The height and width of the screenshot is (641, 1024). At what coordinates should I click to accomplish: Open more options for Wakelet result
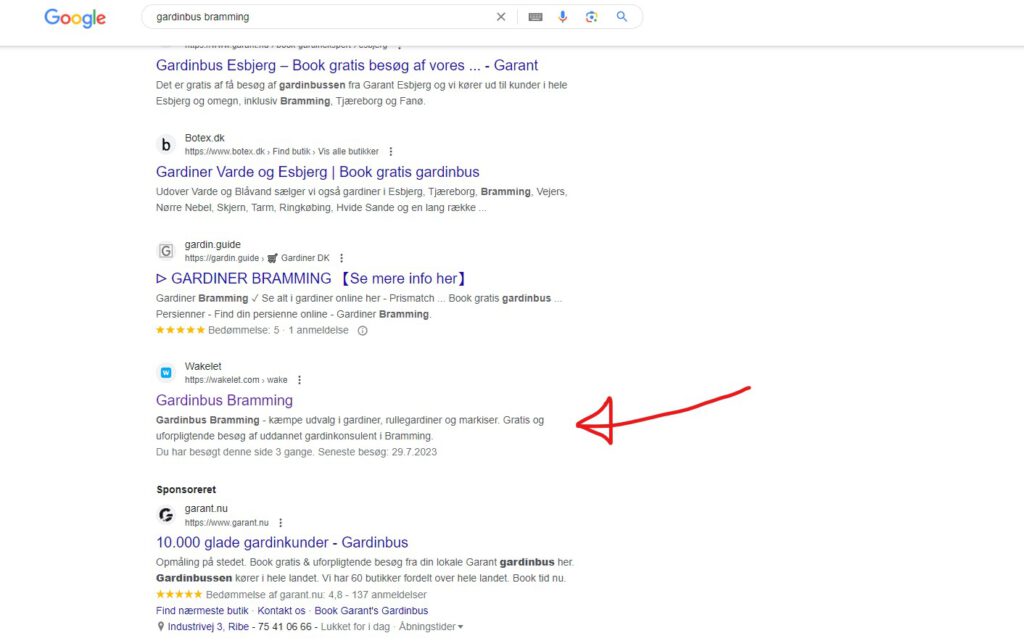pos(299,380)
